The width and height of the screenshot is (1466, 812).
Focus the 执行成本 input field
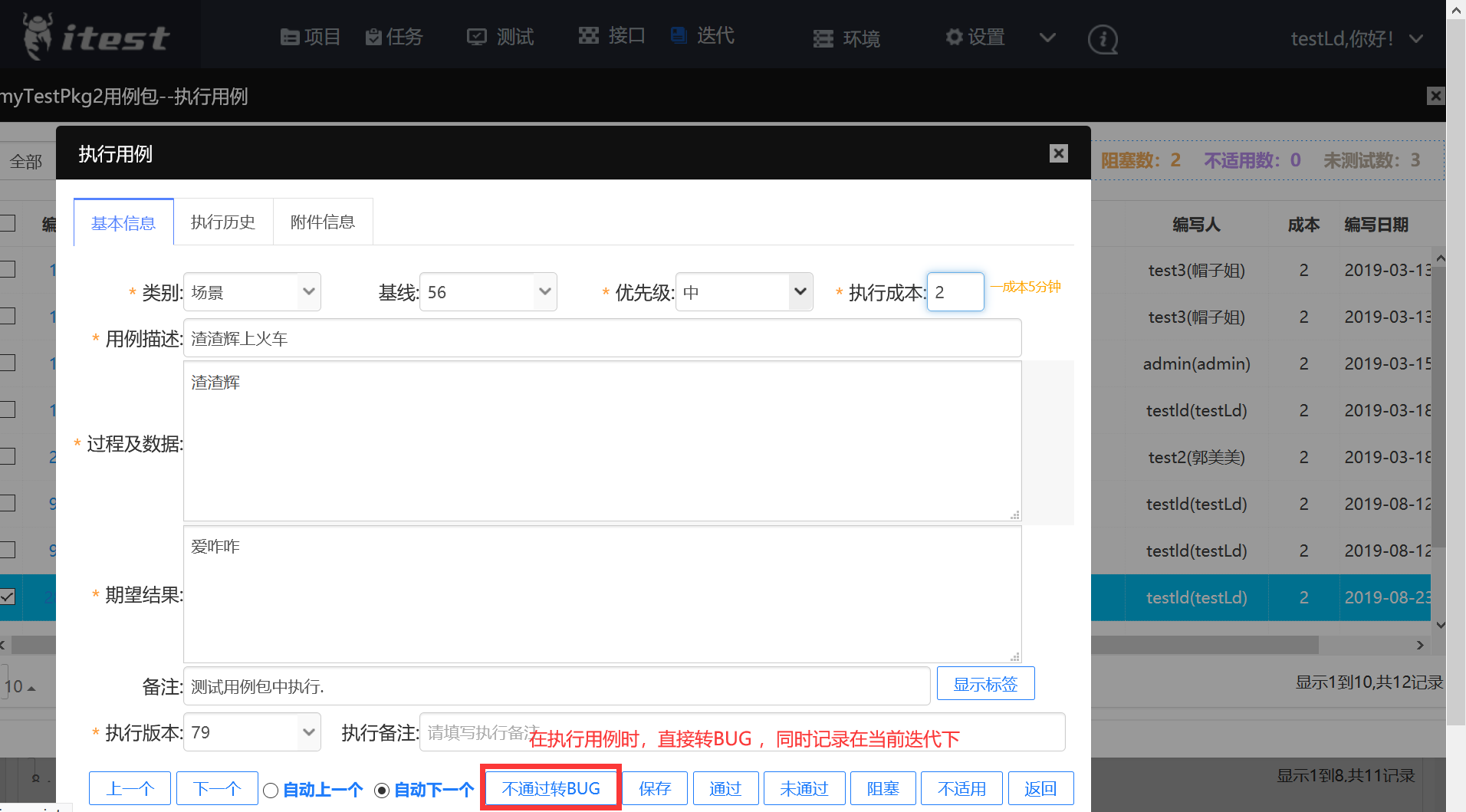[955, 292]
